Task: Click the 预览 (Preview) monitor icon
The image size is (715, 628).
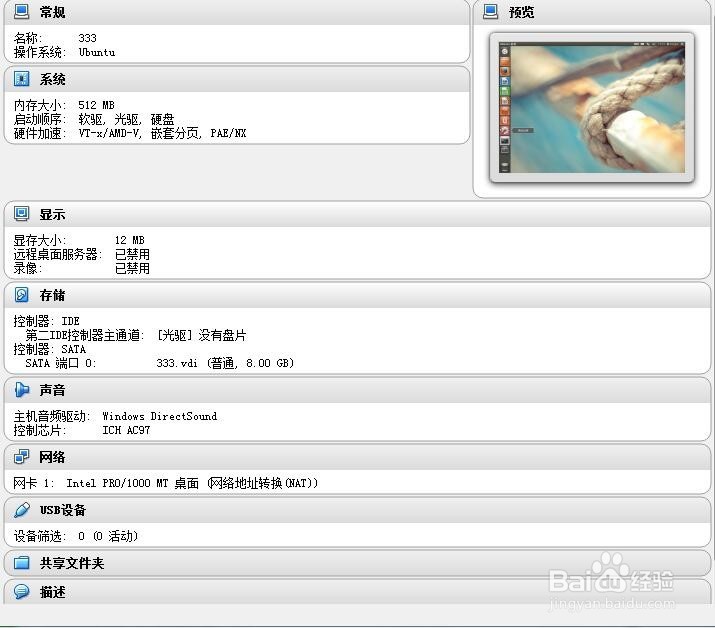Action: [x=491, y=11]
